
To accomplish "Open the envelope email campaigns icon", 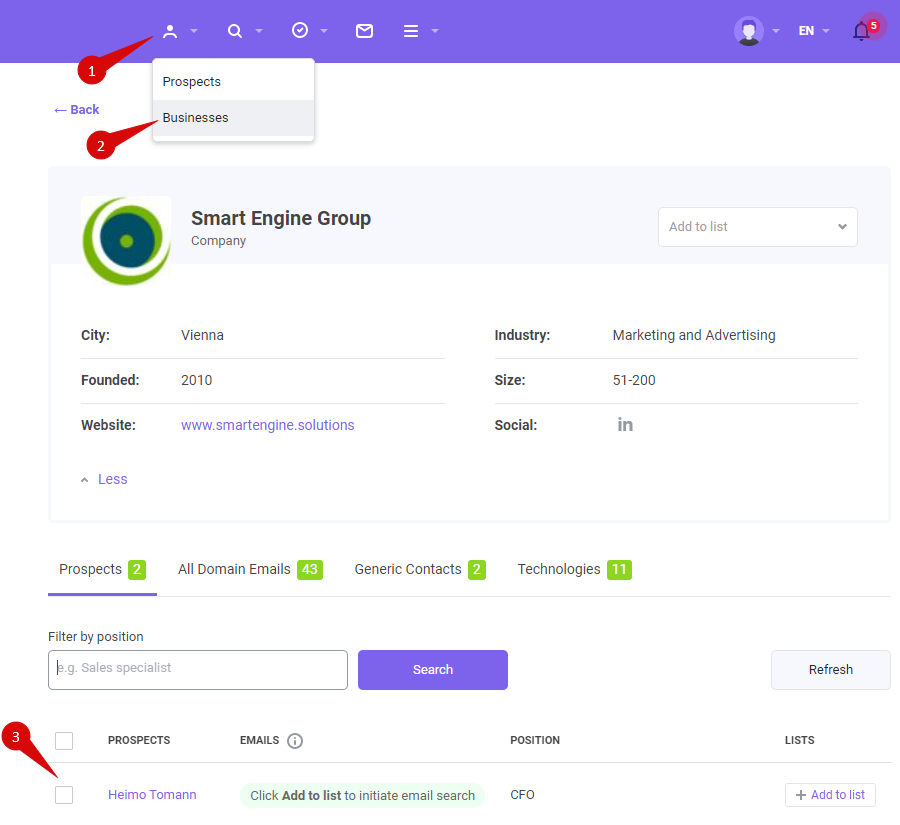I will tap(364, 31).
